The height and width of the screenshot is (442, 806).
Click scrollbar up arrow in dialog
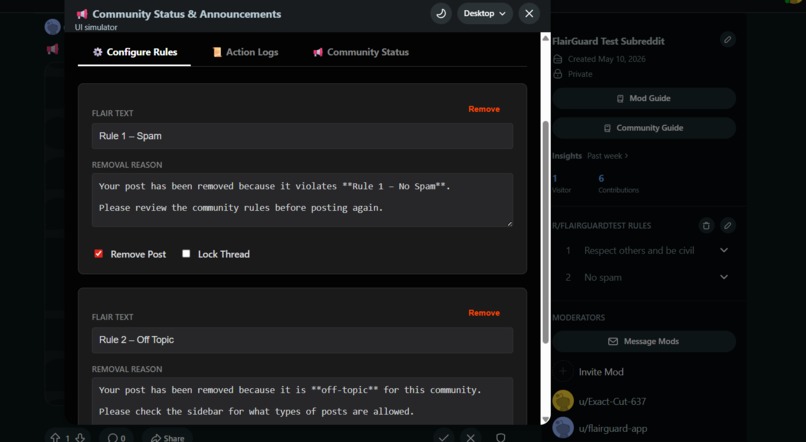click(x=545, y=38)
